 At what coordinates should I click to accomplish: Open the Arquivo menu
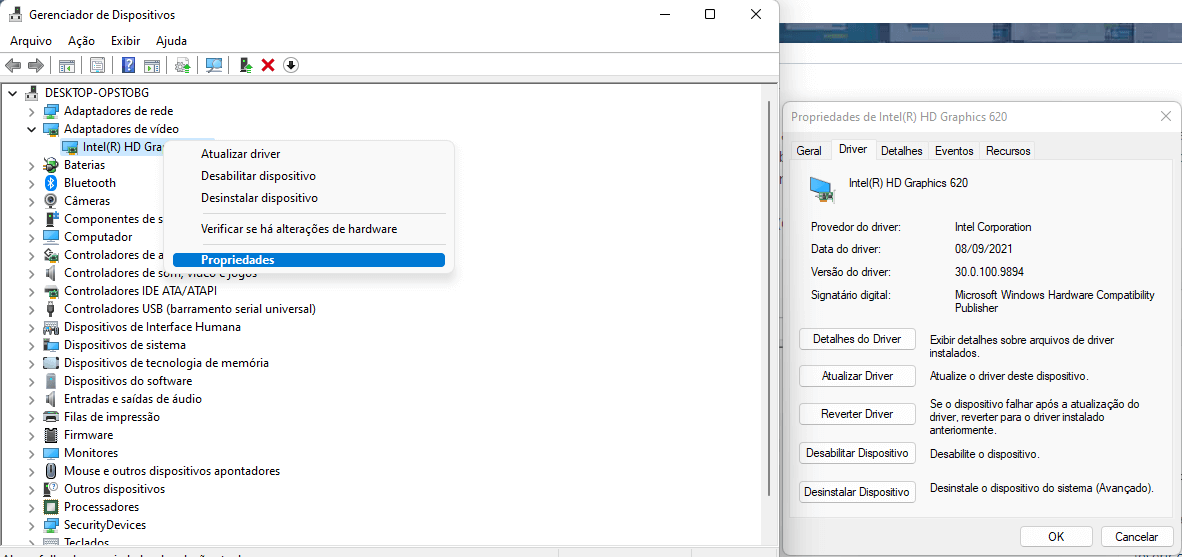31,41
